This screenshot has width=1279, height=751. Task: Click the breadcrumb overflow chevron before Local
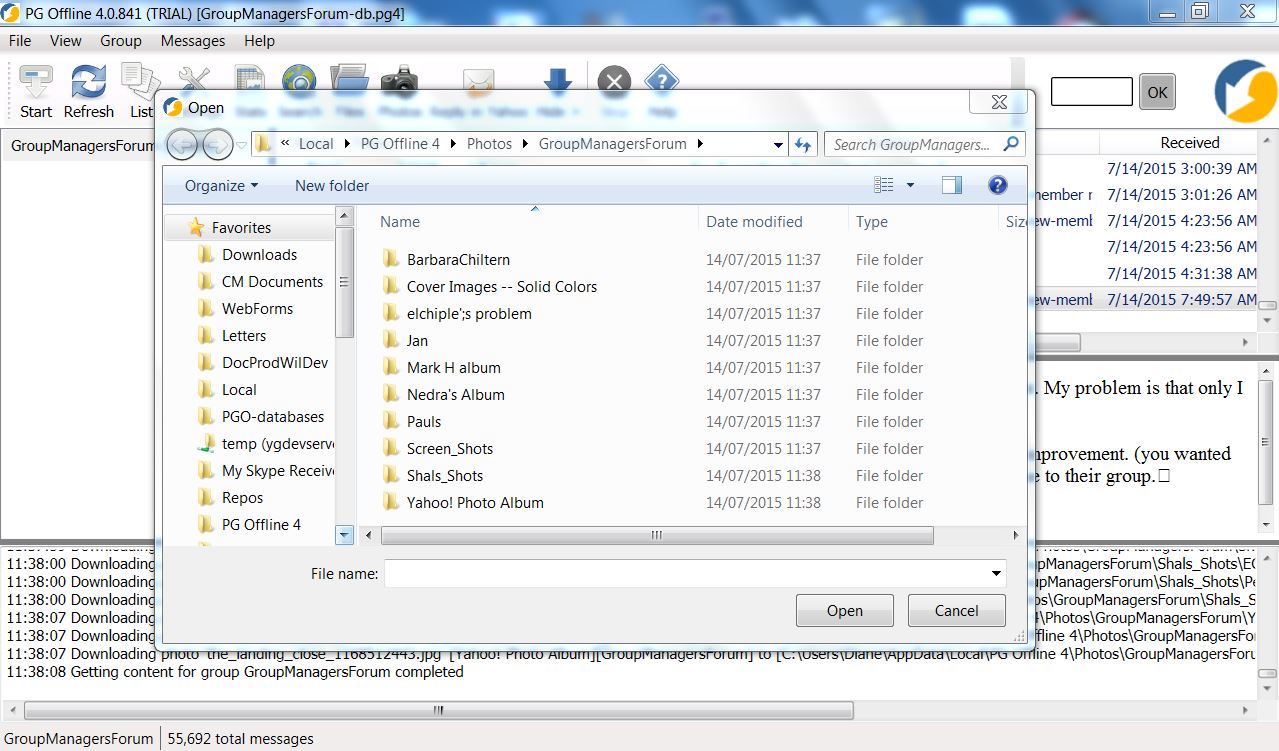tap(286, 144)
